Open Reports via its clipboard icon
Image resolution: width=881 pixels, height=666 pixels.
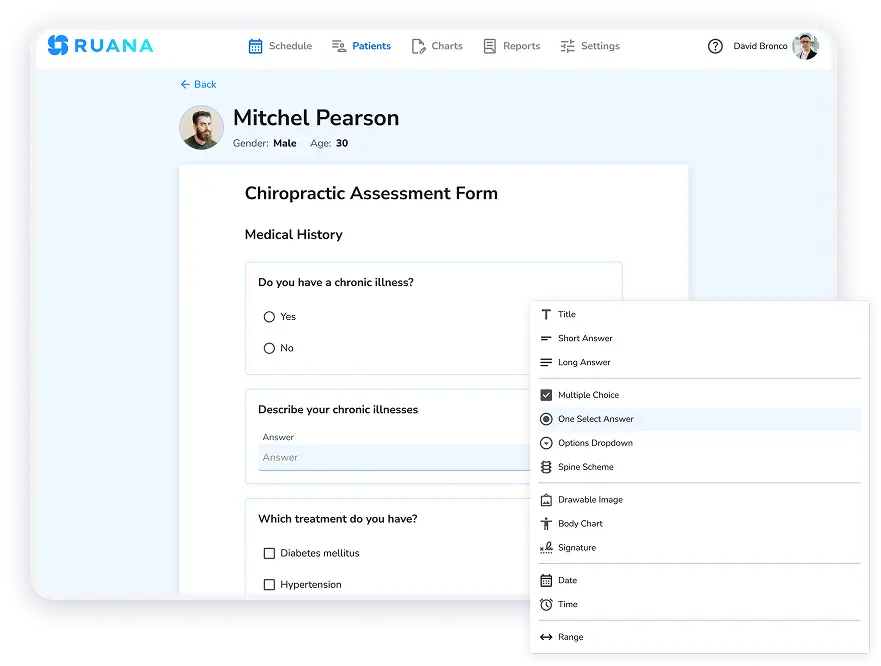(x=489, y=46)
